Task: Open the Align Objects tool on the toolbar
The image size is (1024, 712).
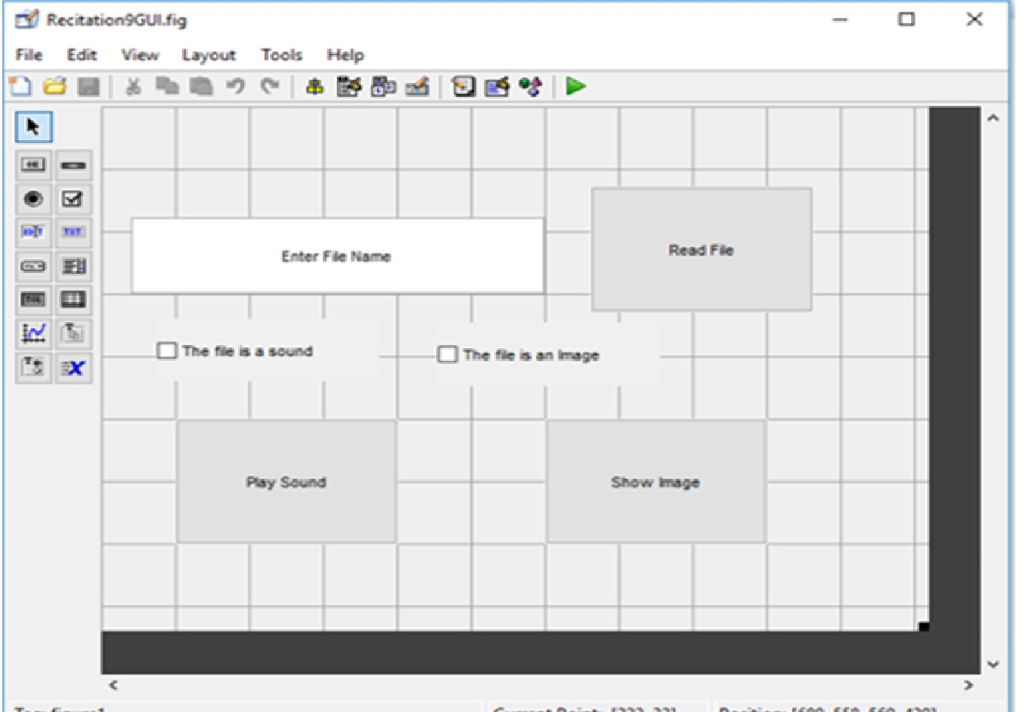Action: [314, 86]
